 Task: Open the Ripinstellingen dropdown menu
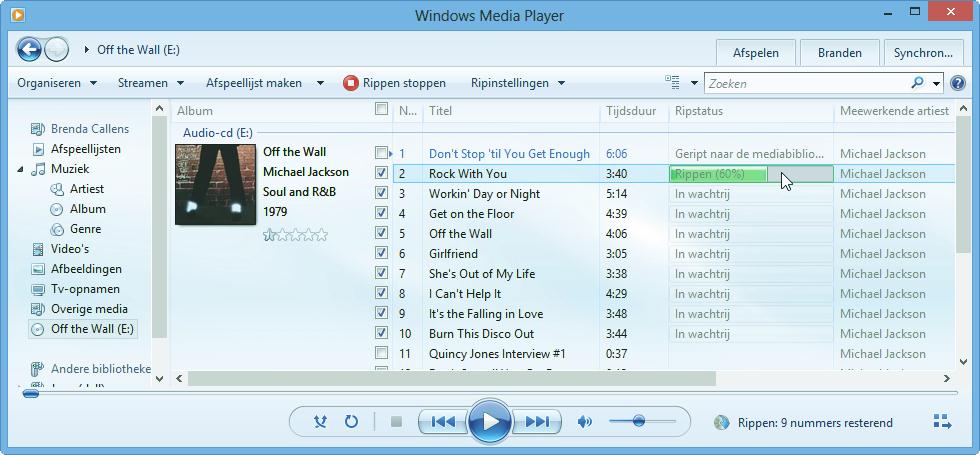518,83
